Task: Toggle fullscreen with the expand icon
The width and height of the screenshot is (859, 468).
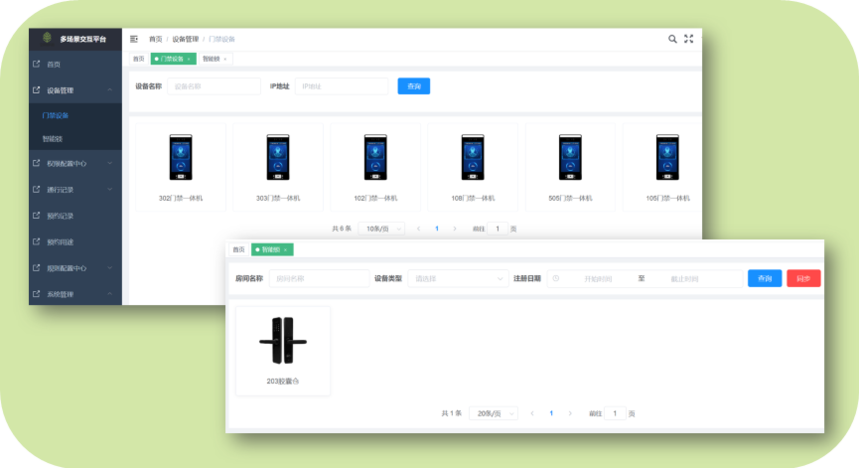Action: 689,39
